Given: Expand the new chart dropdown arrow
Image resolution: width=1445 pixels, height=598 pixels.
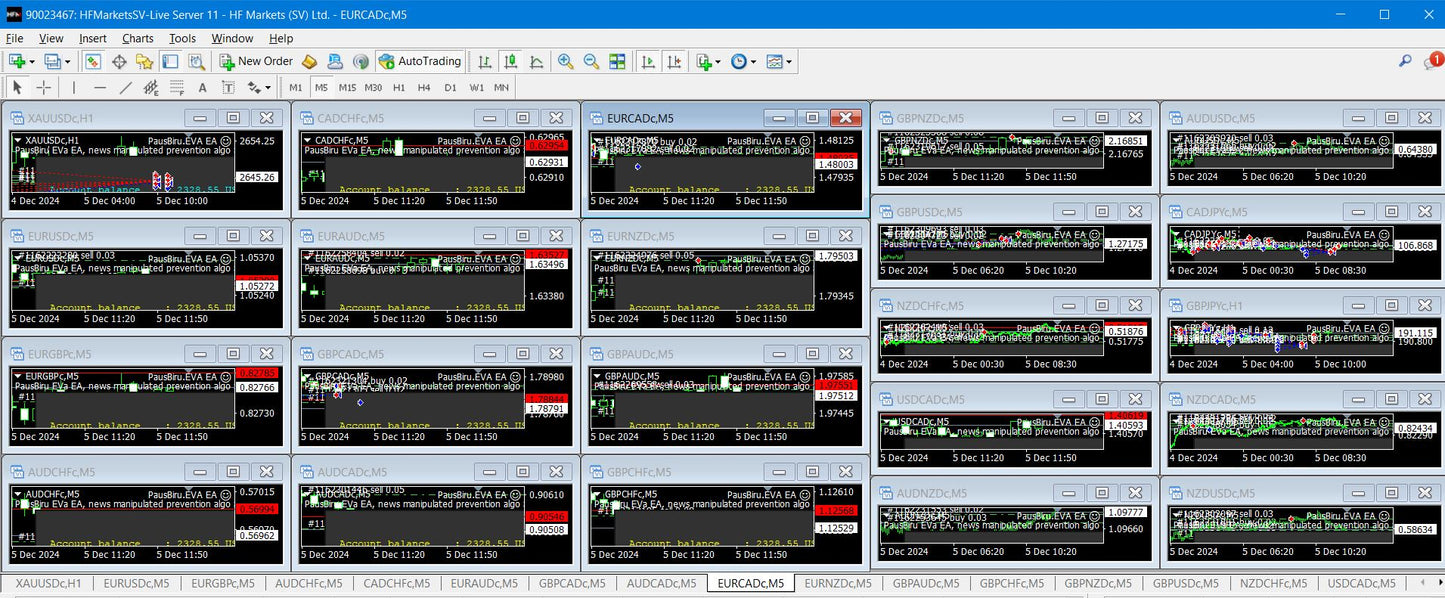Looking at the screenshot, I should coord(32,62).
